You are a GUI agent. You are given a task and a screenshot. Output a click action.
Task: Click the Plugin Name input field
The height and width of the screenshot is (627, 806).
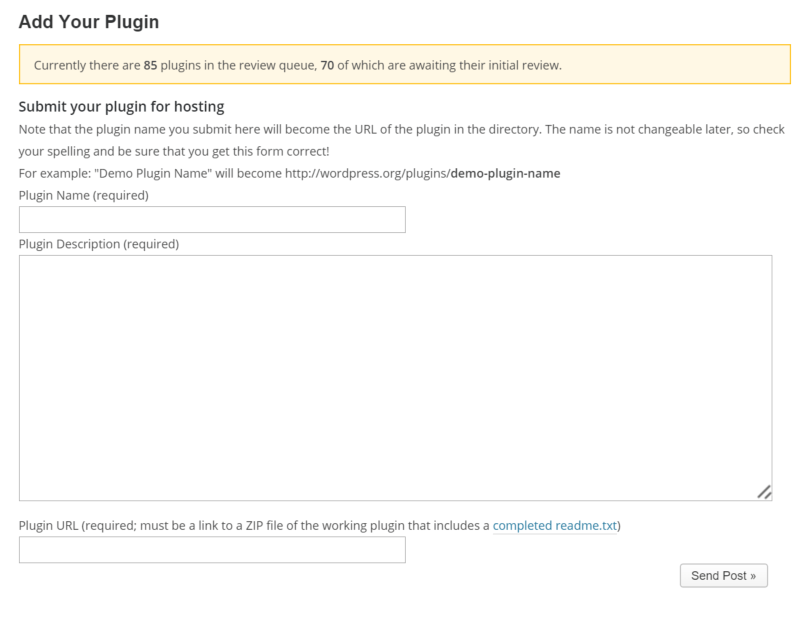[x=212, y=219]
